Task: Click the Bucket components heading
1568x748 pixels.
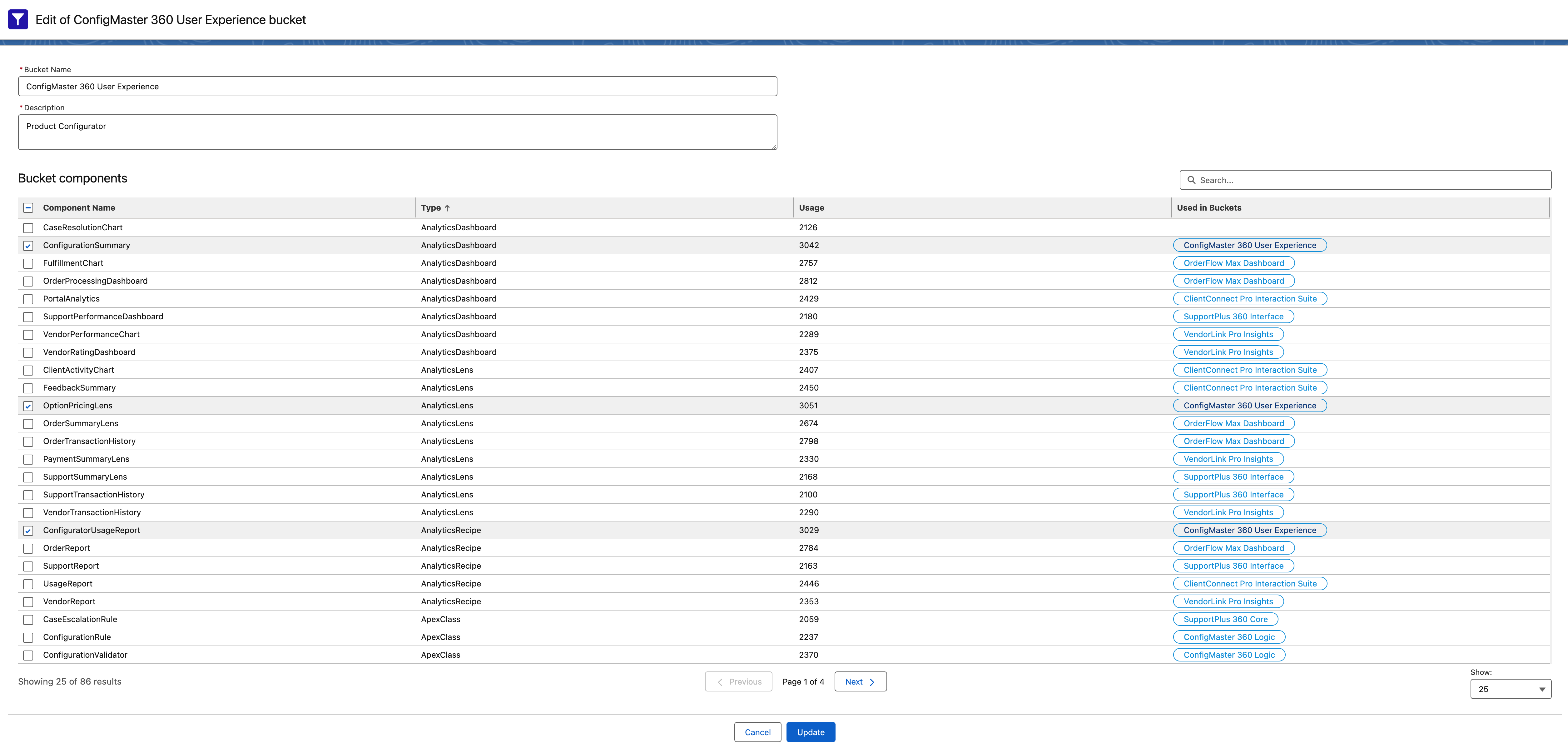Action: [x=72, y=178]
